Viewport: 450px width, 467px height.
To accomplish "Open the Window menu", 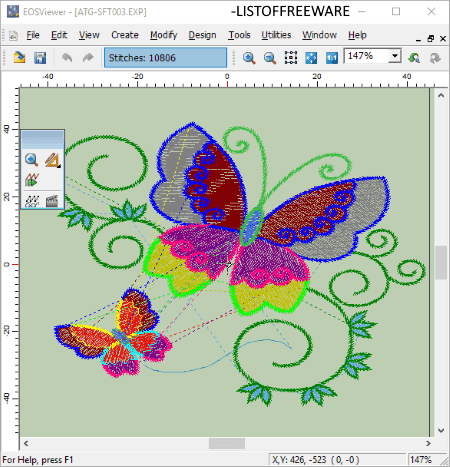I will [x=319, y=35].
